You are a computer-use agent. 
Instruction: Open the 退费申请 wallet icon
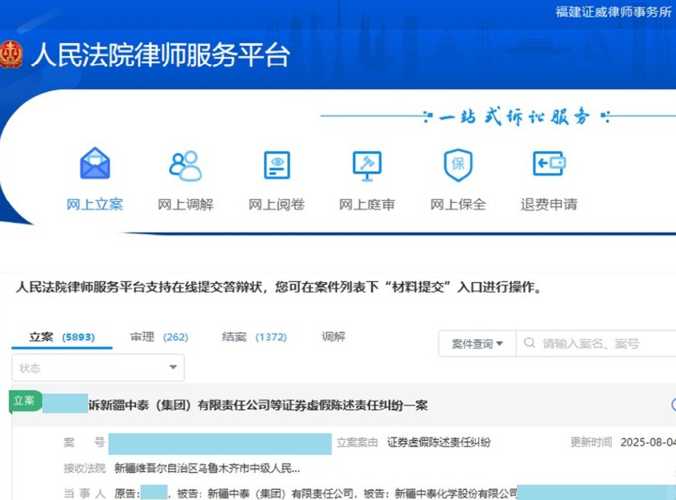click(549, 163)
